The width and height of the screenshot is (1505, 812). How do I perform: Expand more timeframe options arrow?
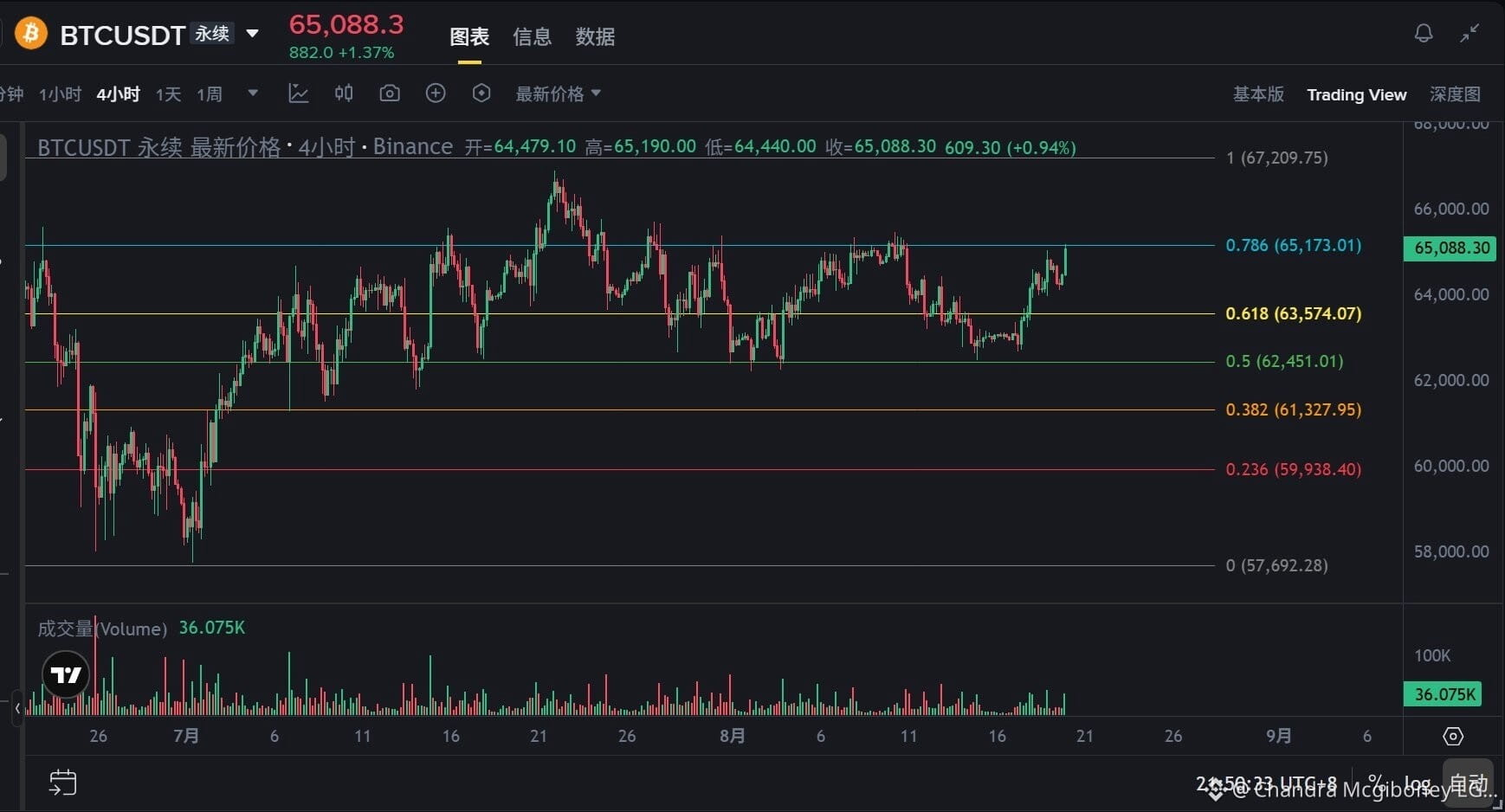coord(253,93)
